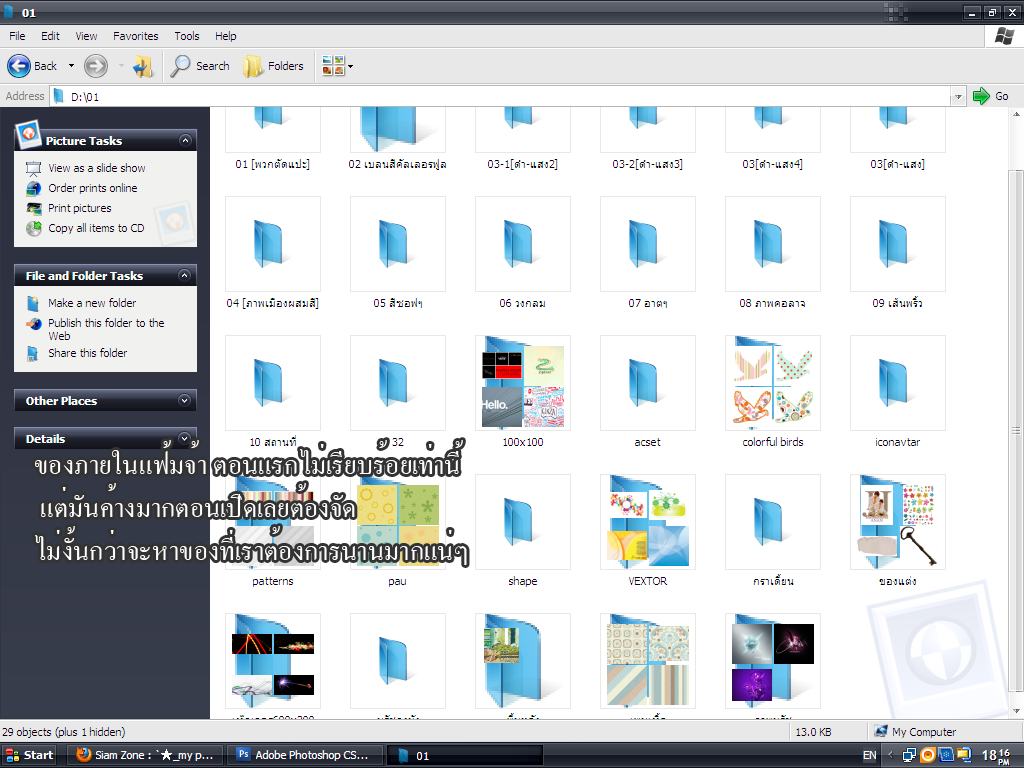Open Search from the toolbar
This screenshot has width=1024, height=768.
point(200,66)
